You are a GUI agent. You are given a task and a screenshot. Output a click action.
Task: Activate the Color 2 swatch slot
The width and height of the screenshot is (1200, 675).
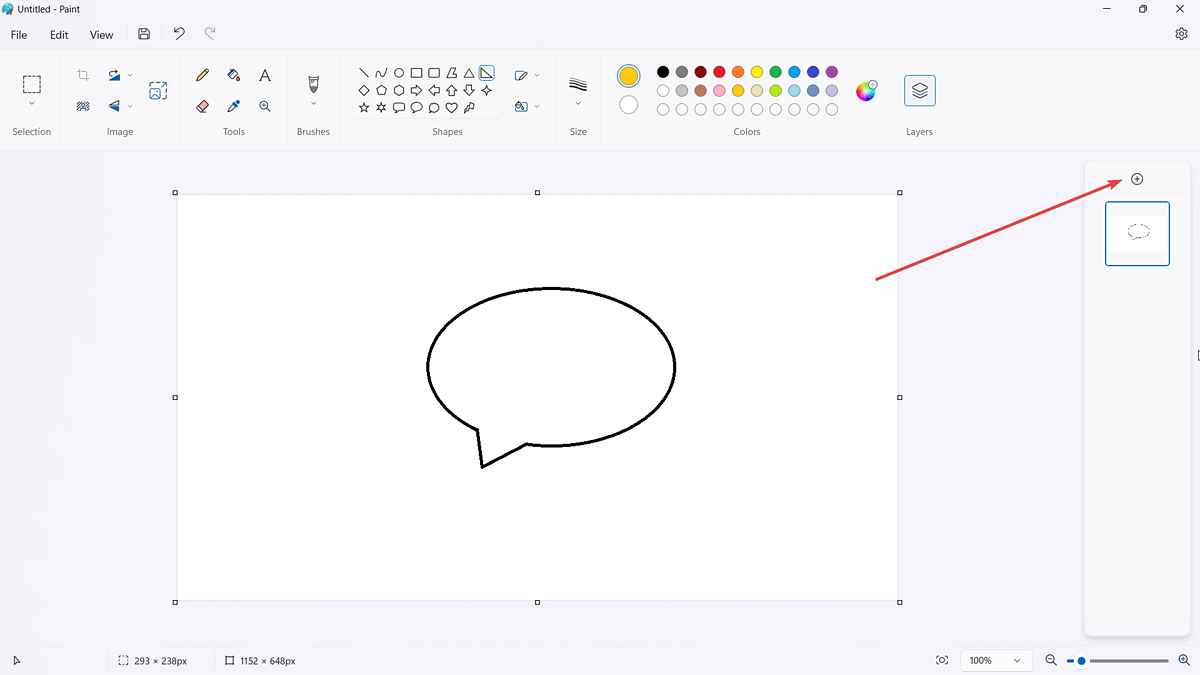pos(628,104)
